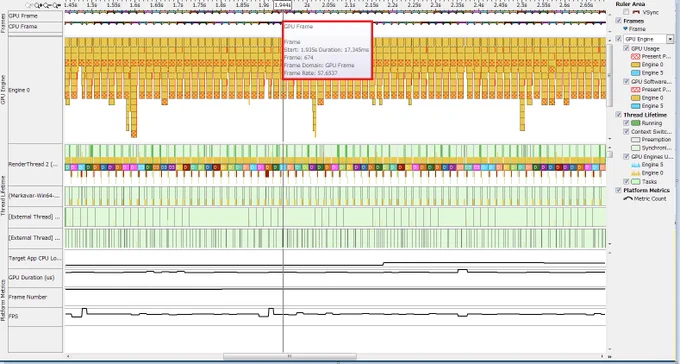Click red Present swatch under GPU Usage
Image resolution: width=680 pixels, height=364 pixels.
pyautogui.click(x=635, y=56)
